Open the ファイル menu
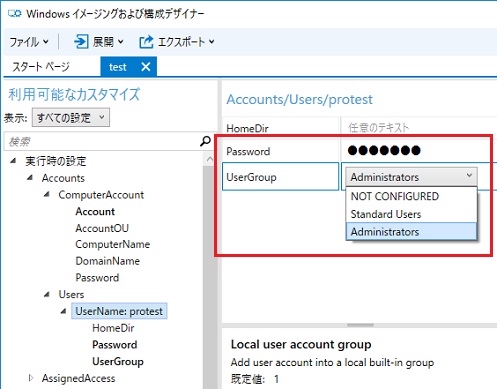 29,42
